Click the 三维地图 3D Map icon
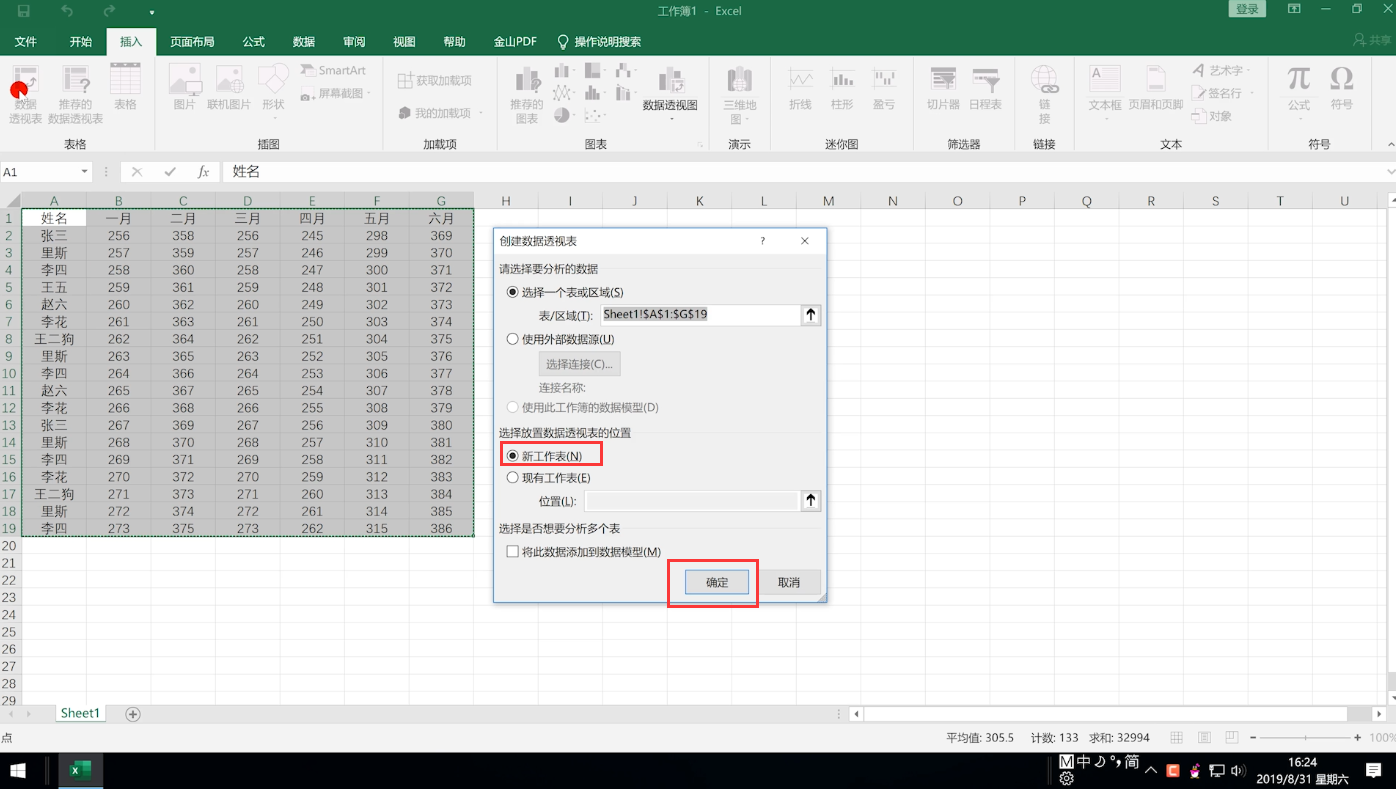 (x=740, y=95)
